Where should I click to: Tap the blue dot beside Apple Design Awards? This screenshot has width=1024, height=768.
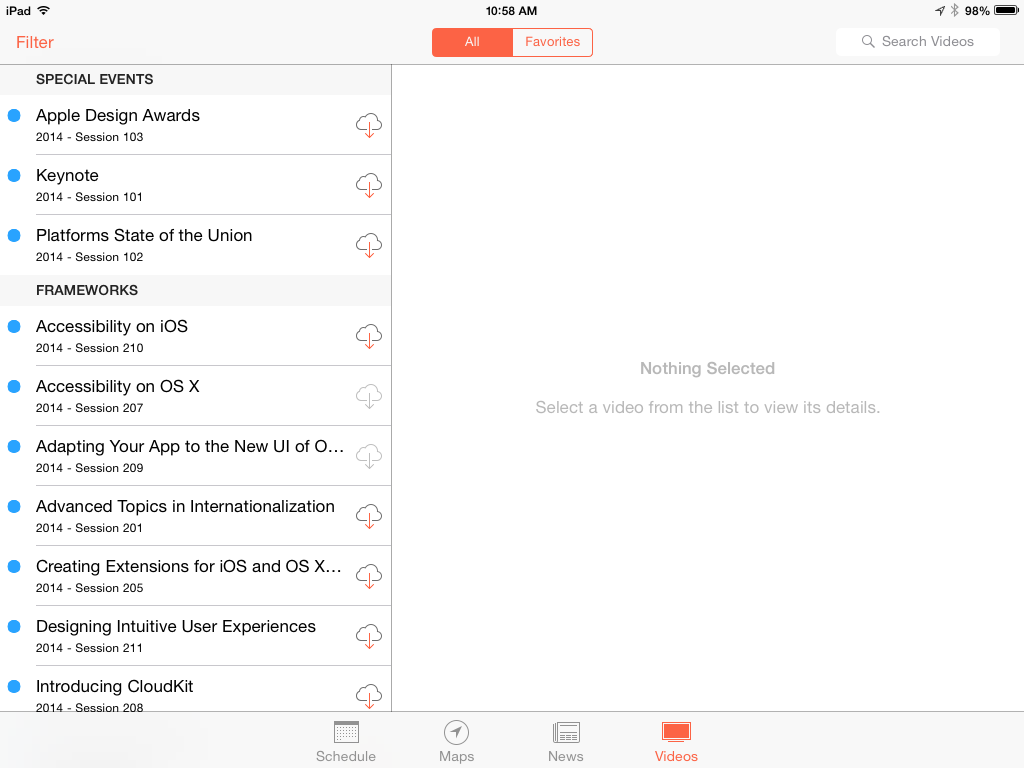pyautogui.click(x=14, y=115)
